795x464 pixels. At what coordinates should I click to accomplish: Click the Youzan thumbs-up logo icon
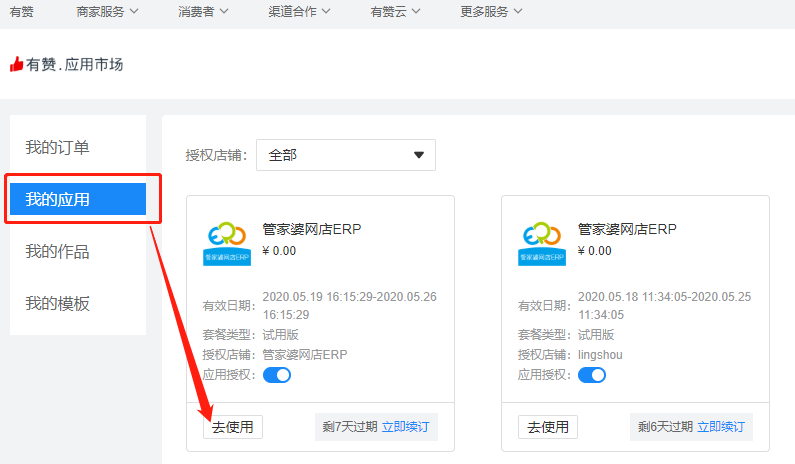click(16, 64)
